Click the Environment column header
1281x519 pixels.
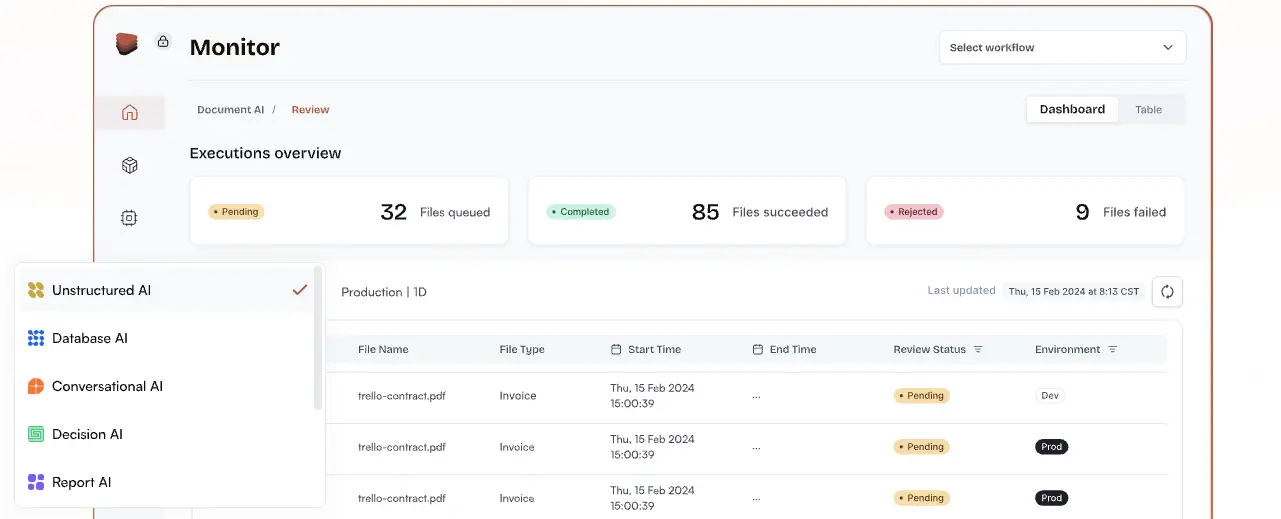(1068, 350)
